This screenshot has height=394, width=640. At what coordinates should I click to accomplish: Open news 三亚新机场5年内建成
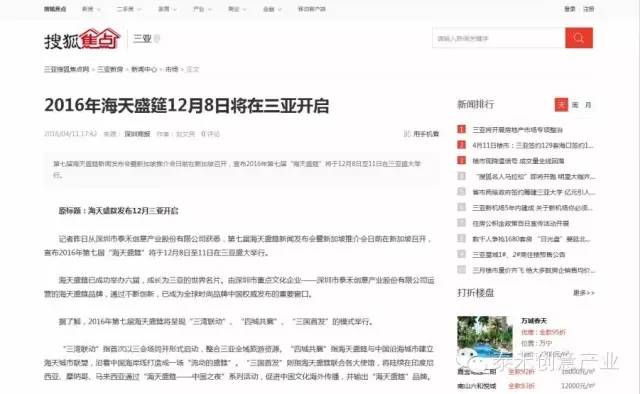tap(532, 208)
